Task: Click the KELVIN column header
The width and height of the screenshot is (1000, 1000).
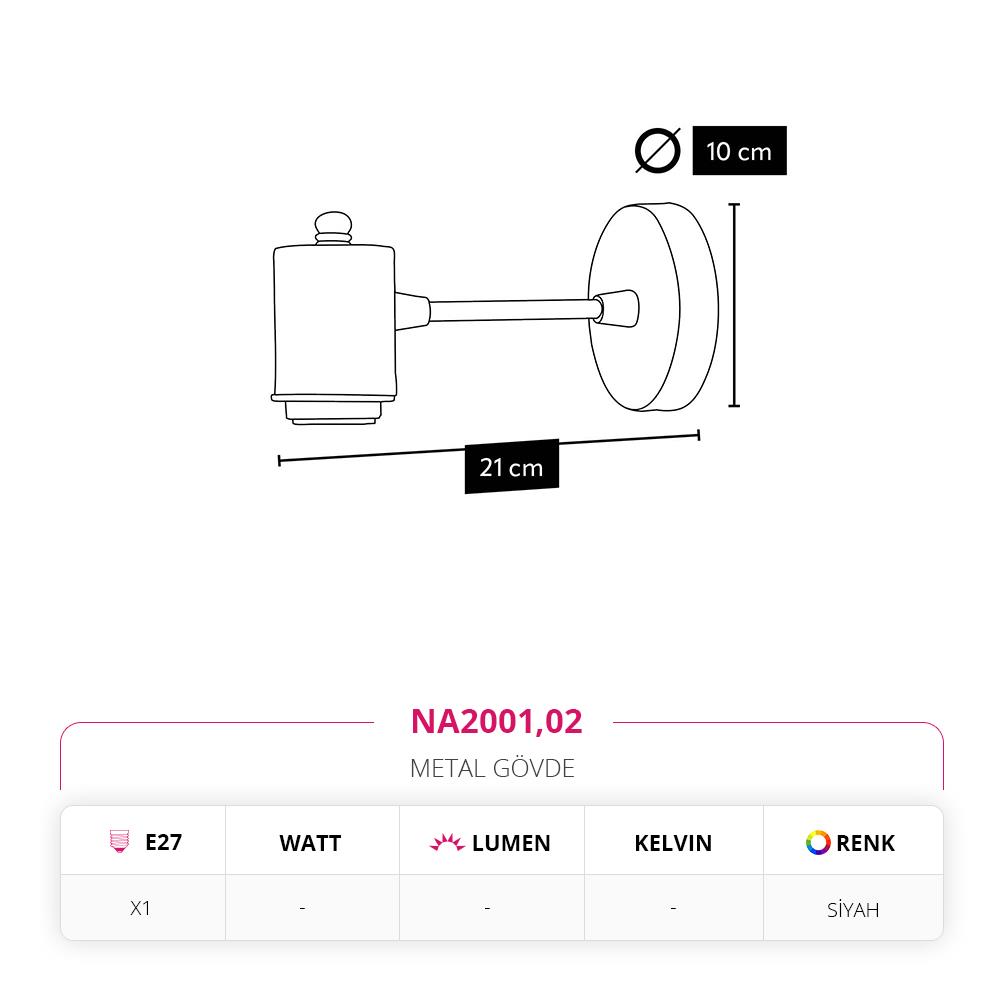Action: click(673, 843)
